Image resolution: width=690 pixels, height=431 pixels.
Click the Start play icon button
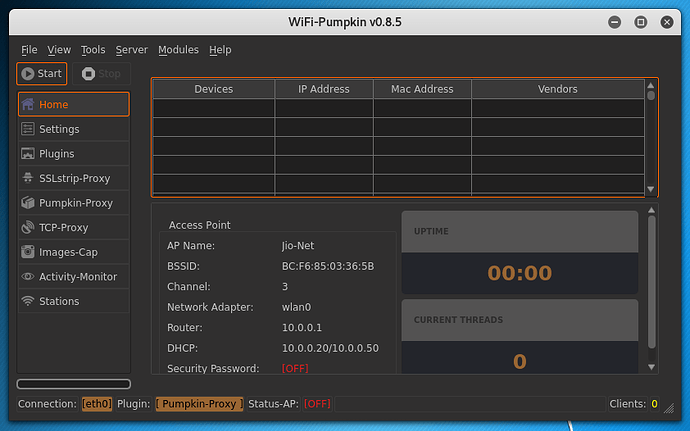pos(42,73)
